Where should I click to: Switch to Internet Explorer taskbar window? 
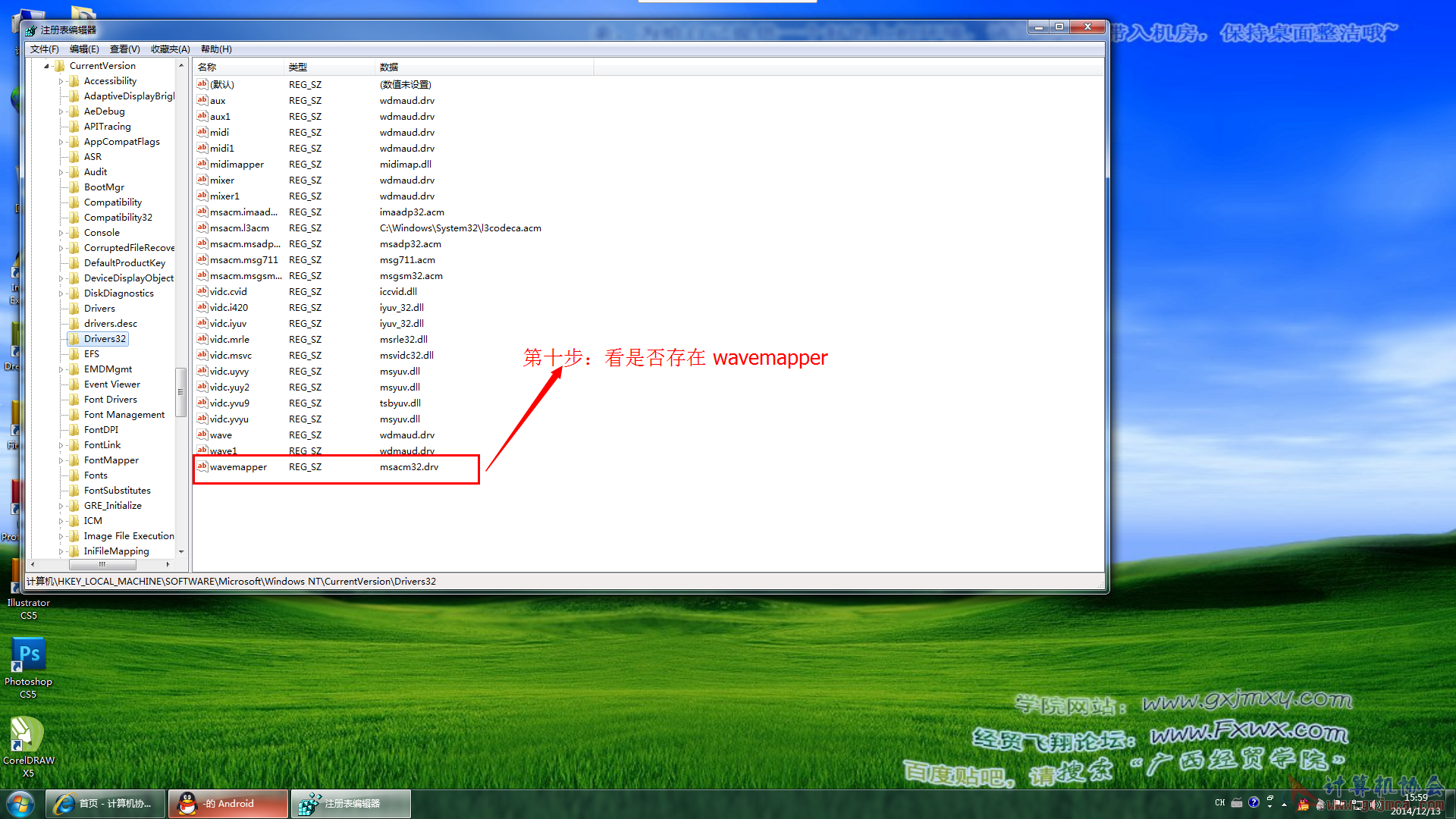pos(105,804)
